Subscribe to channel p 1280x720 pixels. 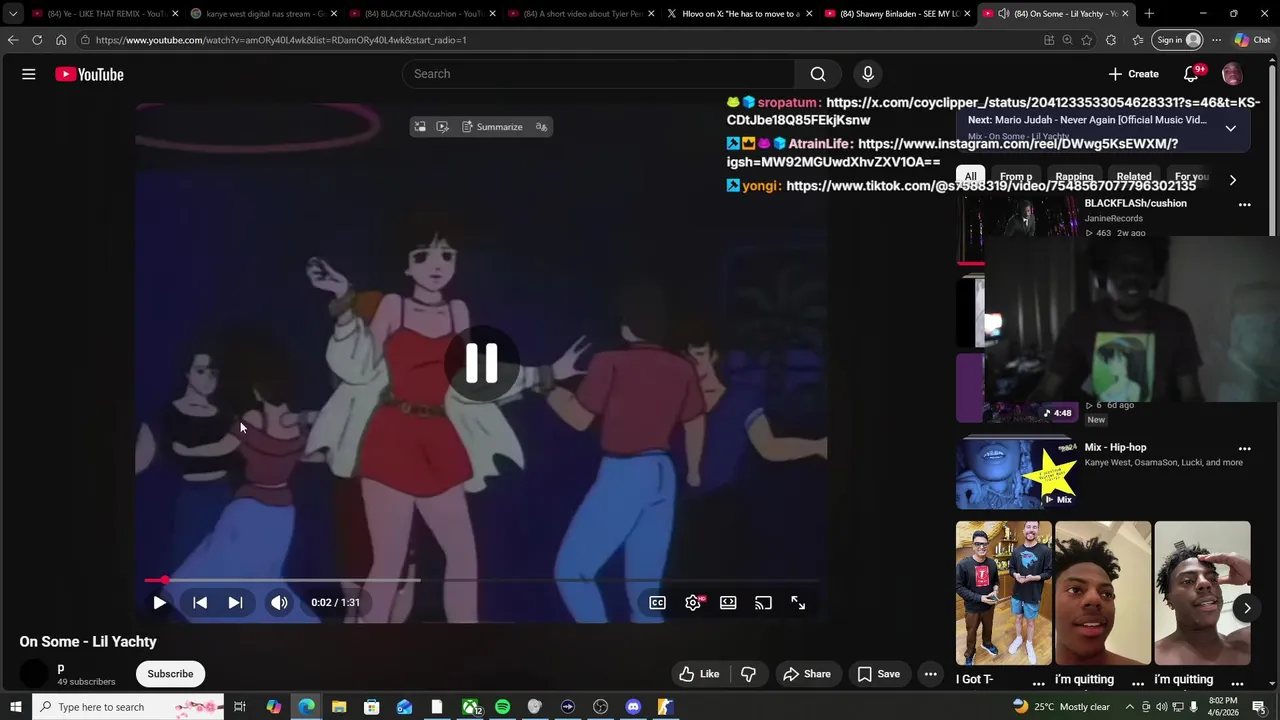coord(170,674)
